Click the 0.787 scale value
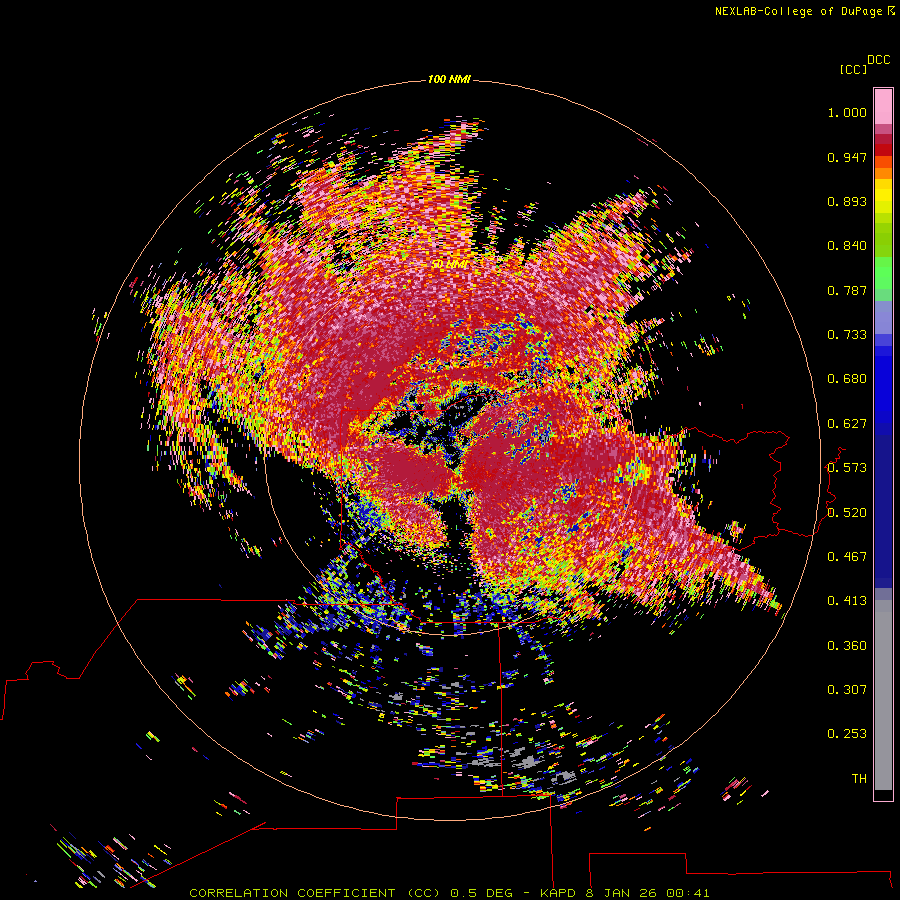Image resolution: width=900 pixels, height=900 pixels. [847, 290]
